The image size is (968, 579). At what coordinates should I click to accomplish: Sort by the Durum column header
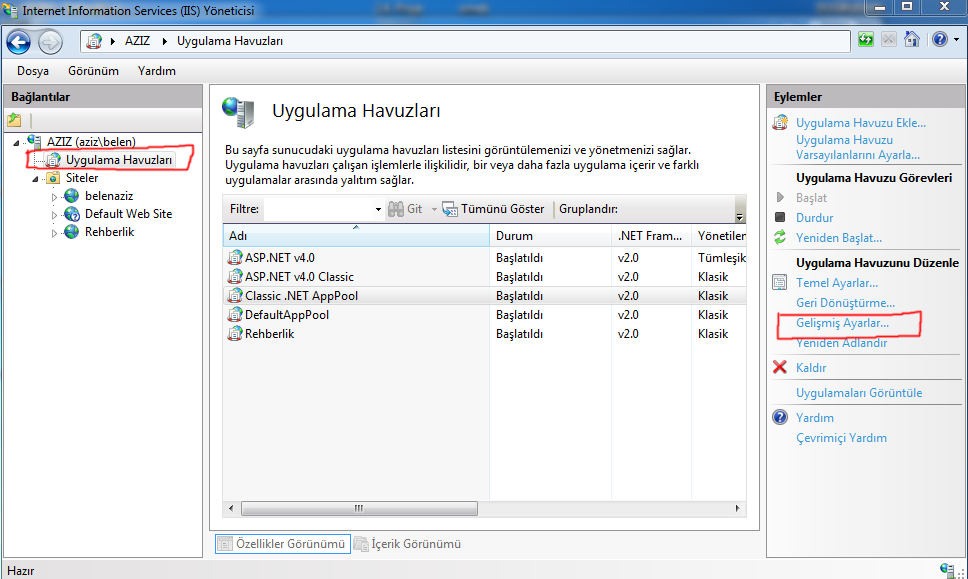pyautogui.click(x=514, y=236)
